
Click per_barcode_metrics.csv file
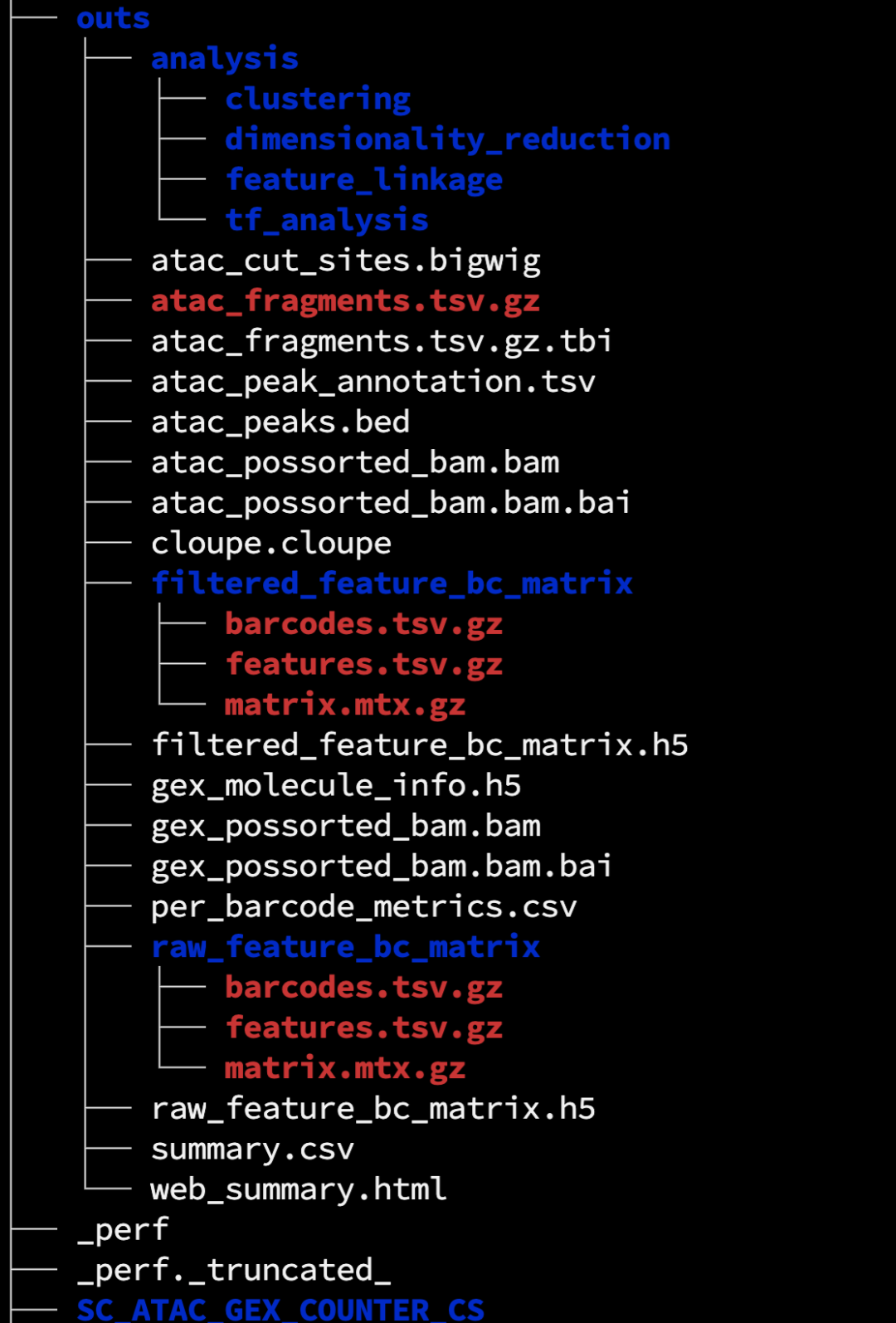(364, 907)
